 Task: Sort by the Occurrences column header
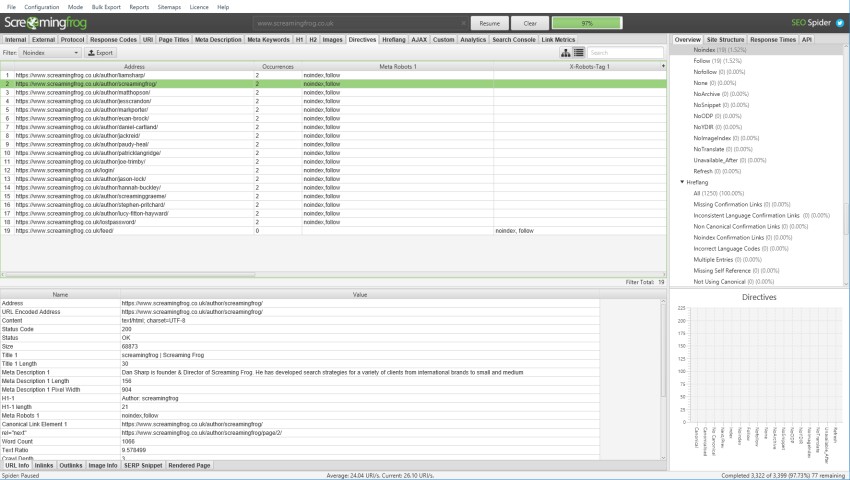tap(278, 66)
